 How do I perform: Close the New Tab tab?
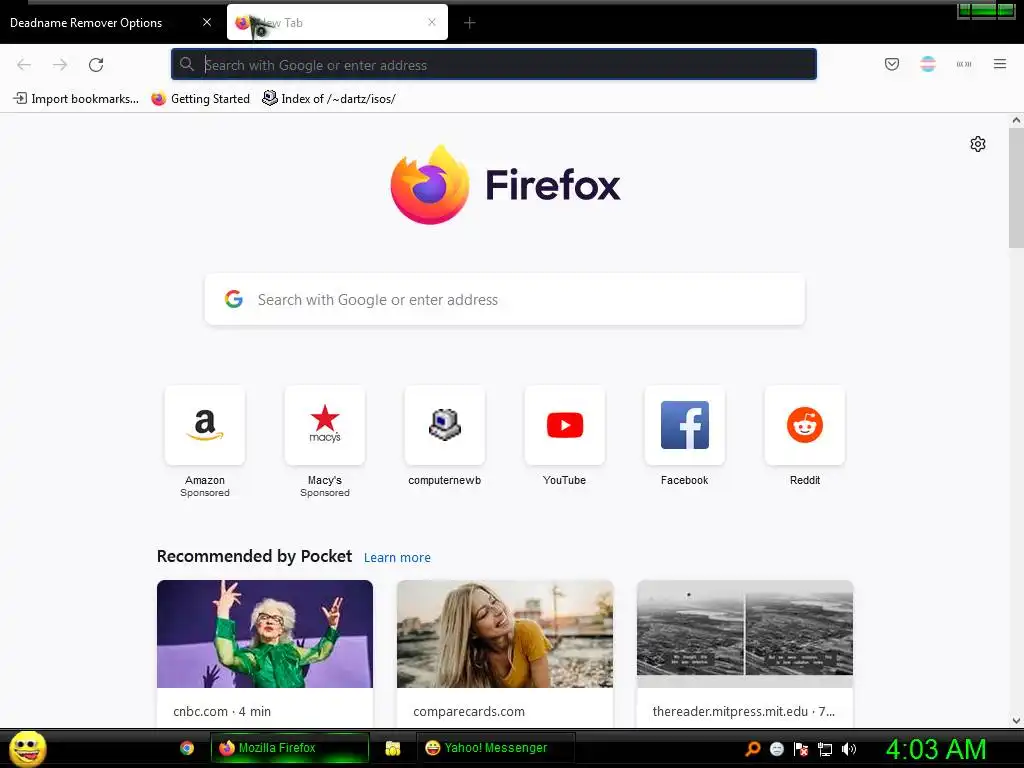pos(432,22)
